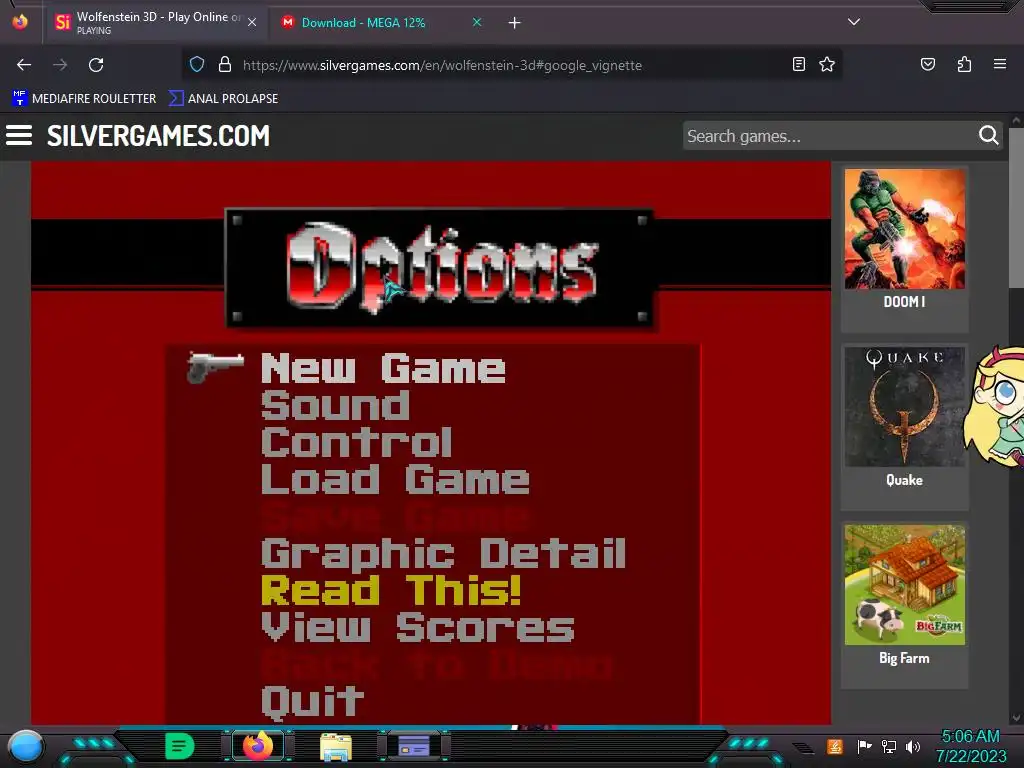Open the Start orb button
1024x768 pixels.
coord(26,747)
